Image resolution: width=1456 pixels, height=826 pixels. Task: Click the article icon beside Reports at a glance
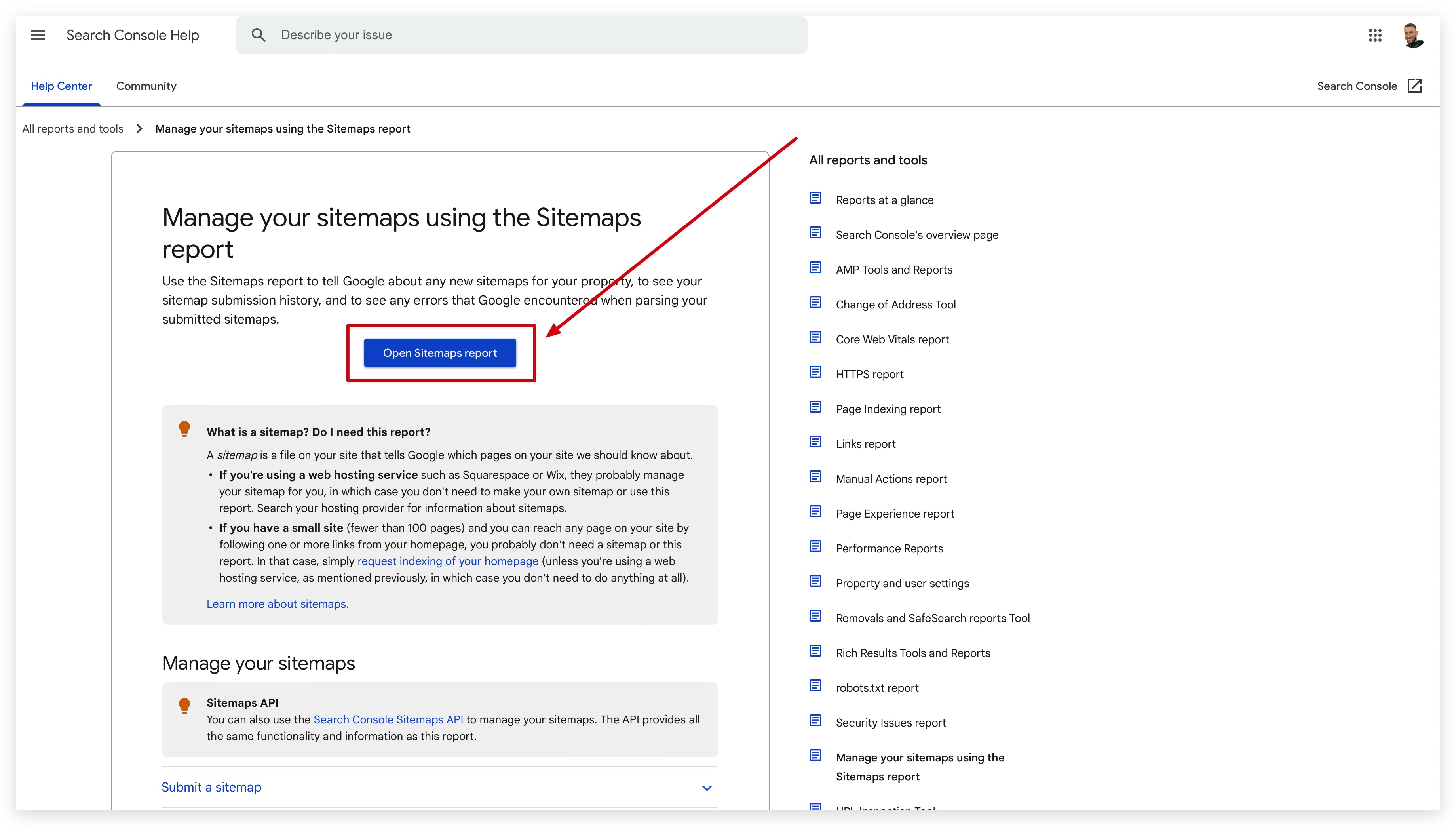click(x=815, y=198)
